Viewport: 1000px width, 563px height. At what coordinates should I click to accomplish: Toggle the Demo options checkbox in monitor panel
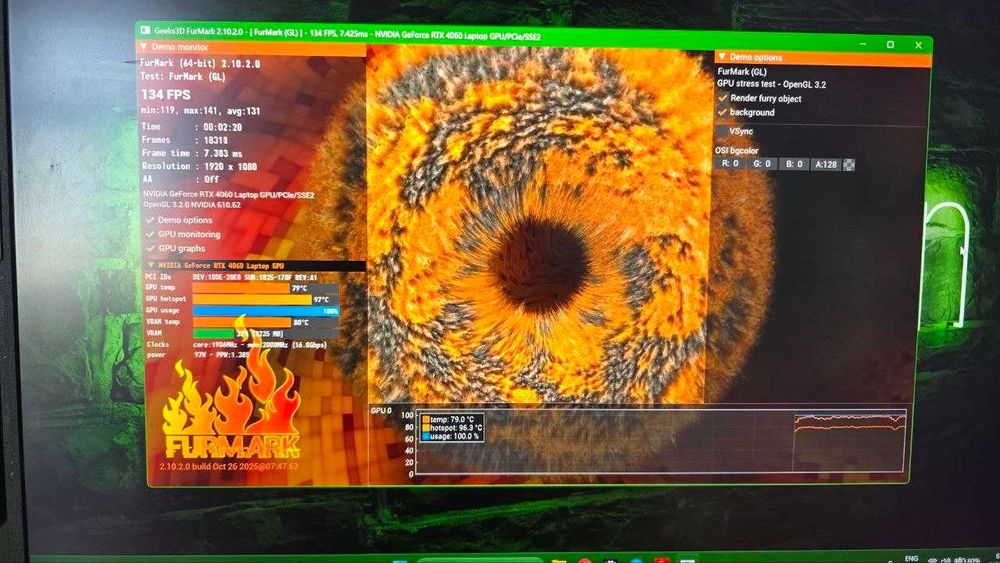pos(151,220)
